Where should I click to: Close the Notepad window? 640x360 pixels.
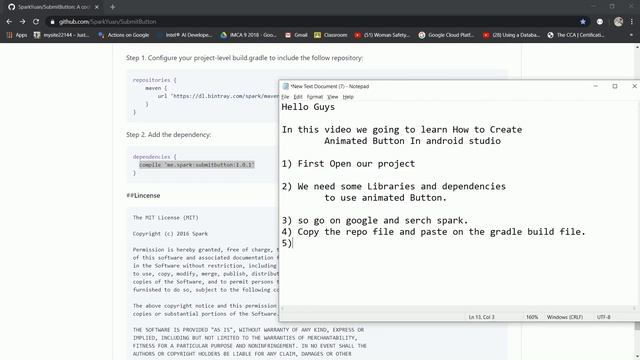(634, 86)
